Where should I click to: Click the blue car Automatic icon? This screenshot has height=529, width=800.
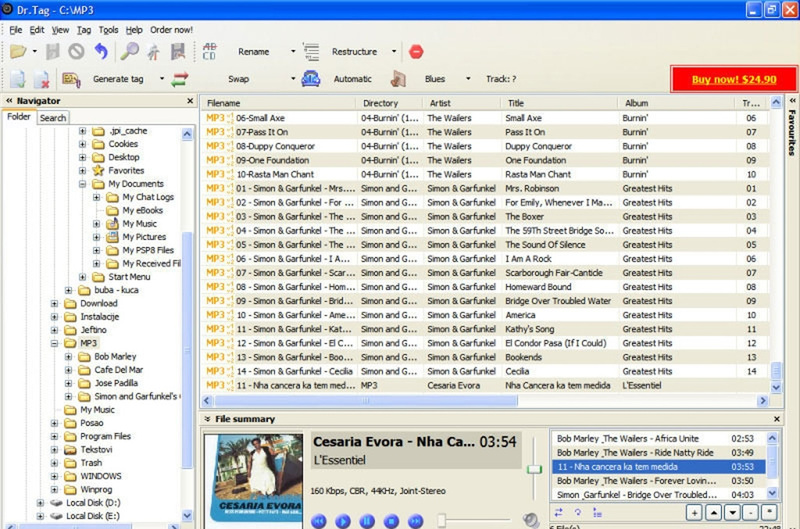(311, 79)
